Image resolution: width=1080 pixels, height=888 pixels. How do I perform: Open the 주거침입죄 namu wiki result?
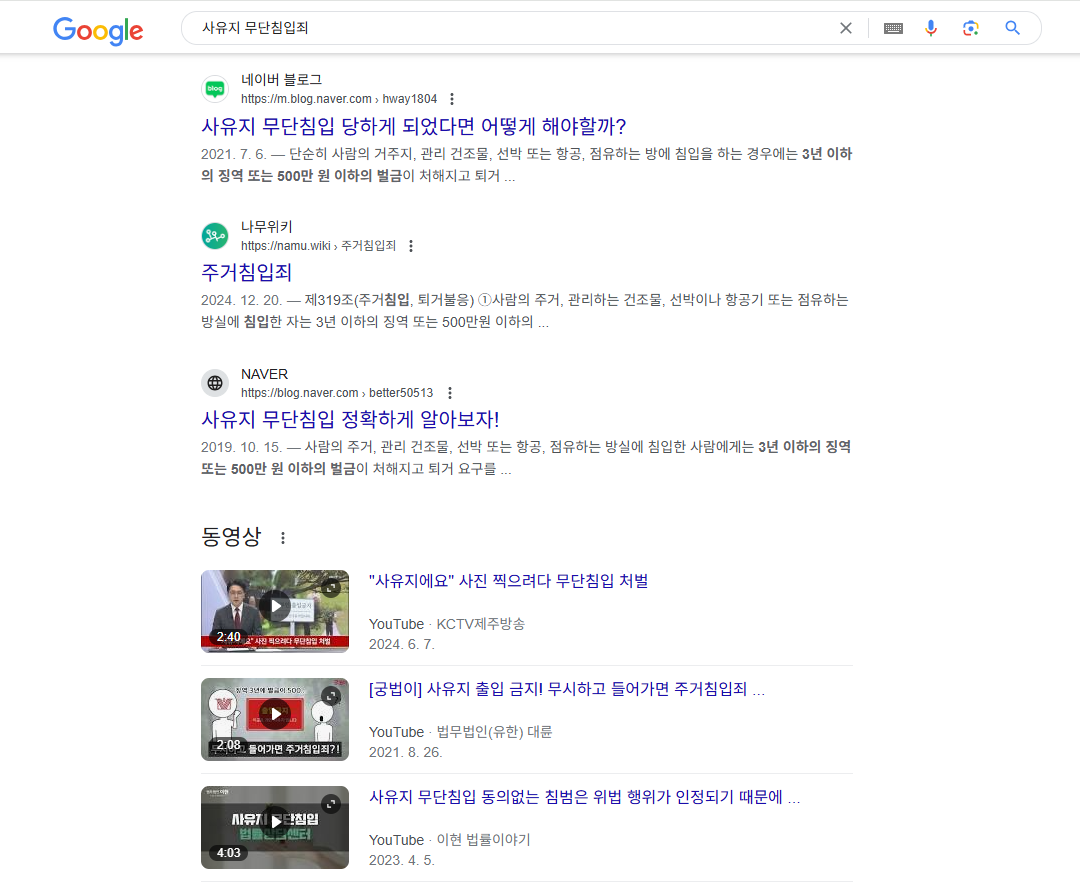click(247, 273)
